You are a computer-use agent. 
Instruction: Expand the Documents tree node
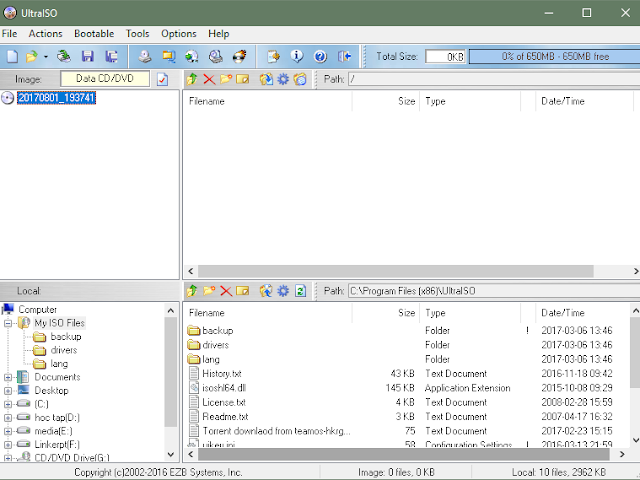[8, 378]
